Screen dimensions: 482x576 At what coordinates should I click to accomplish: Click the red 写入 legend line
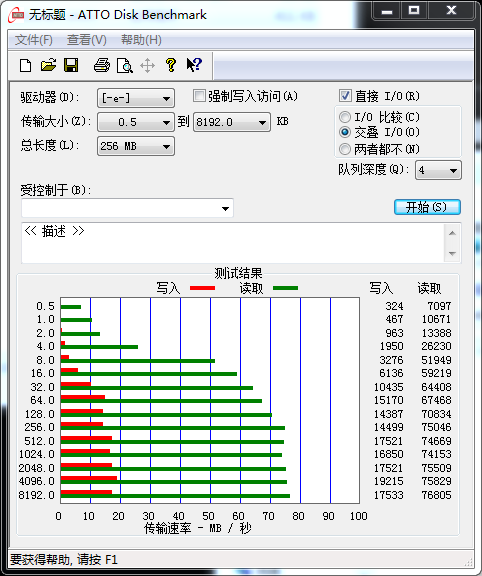[202, 288]
